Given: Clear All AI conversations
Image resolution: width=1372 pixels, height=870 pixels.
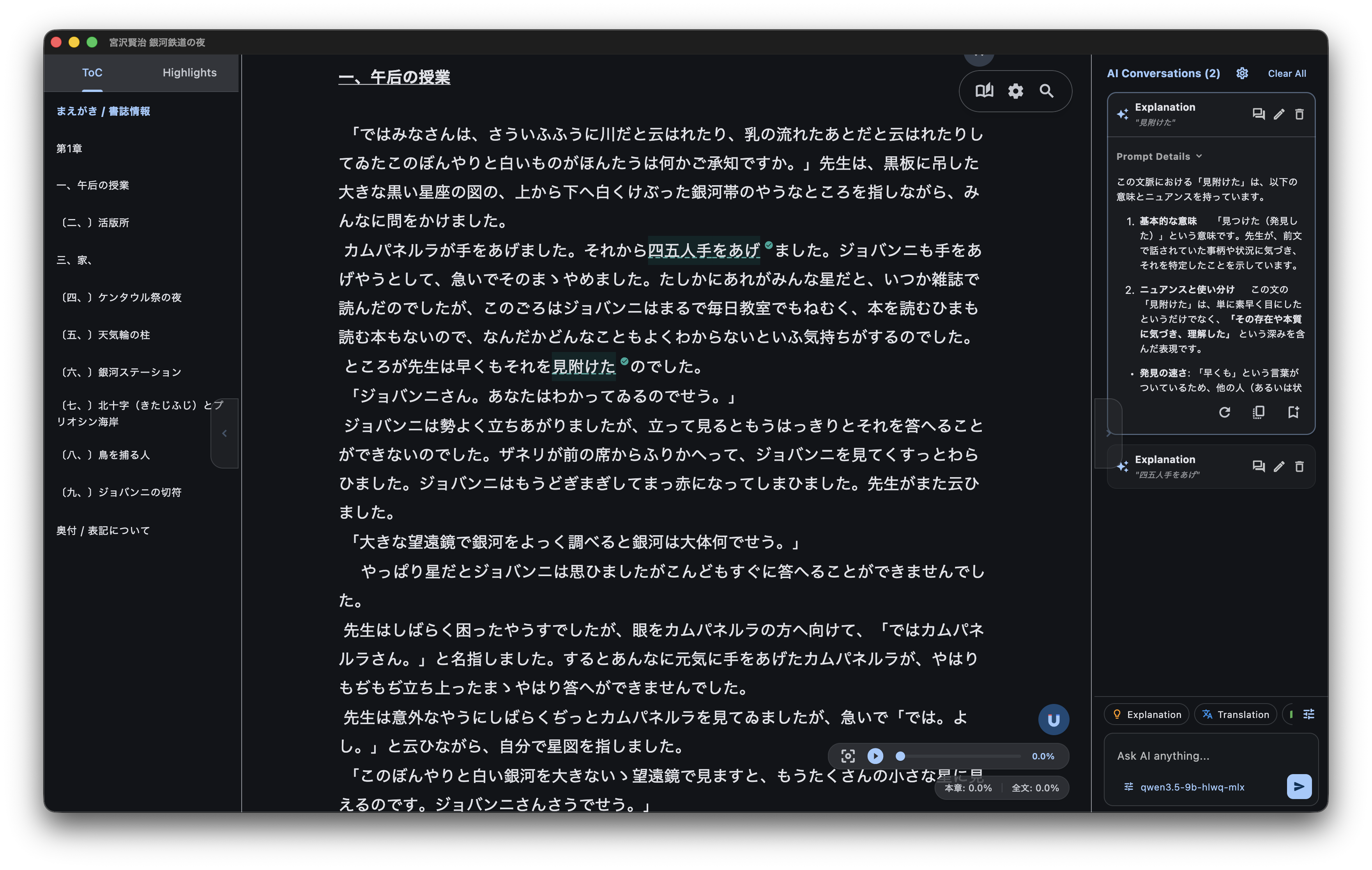Looking at the screenshot, I should tap(1287, 74).
